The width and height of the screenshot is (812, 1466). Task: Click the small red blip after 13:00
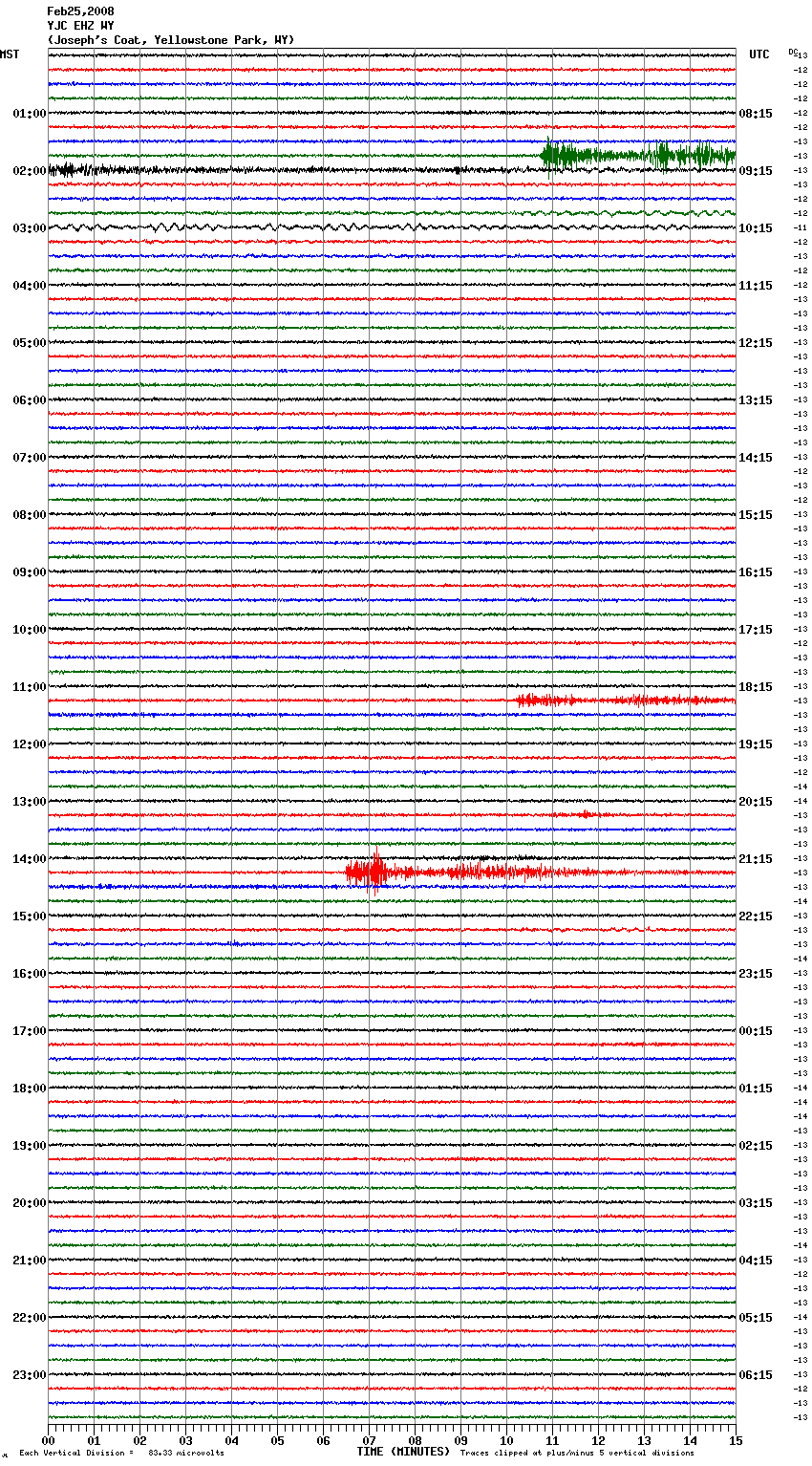[x=584, y=814]
